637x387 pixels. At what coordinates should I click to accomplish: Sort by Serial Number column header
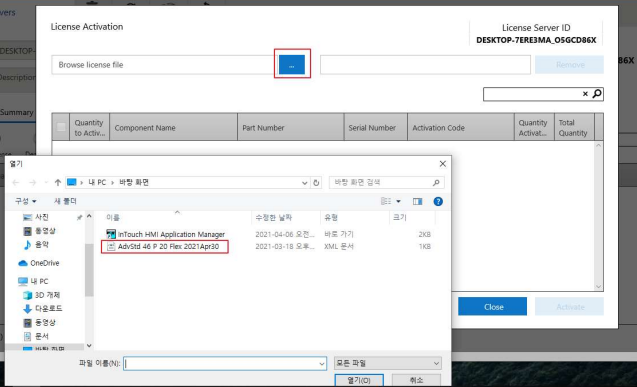pos(376,128)
